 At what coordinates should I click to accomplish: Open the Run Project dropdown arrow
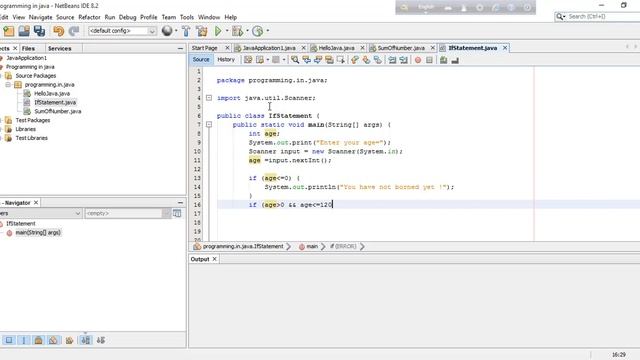pos(227,31)
